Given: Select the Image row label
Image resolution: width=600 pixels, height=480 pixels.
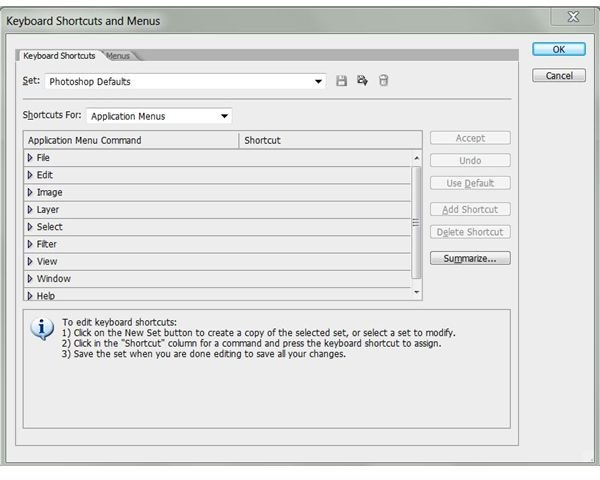Looking at the screenshot, I should 49,192.
